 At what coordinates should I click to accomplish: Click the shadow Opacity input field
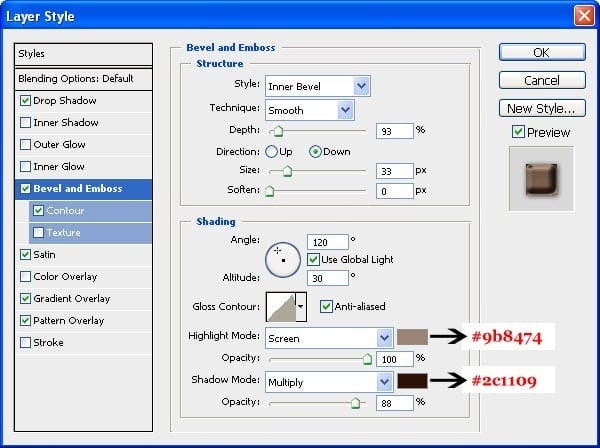tap(395, 403)
